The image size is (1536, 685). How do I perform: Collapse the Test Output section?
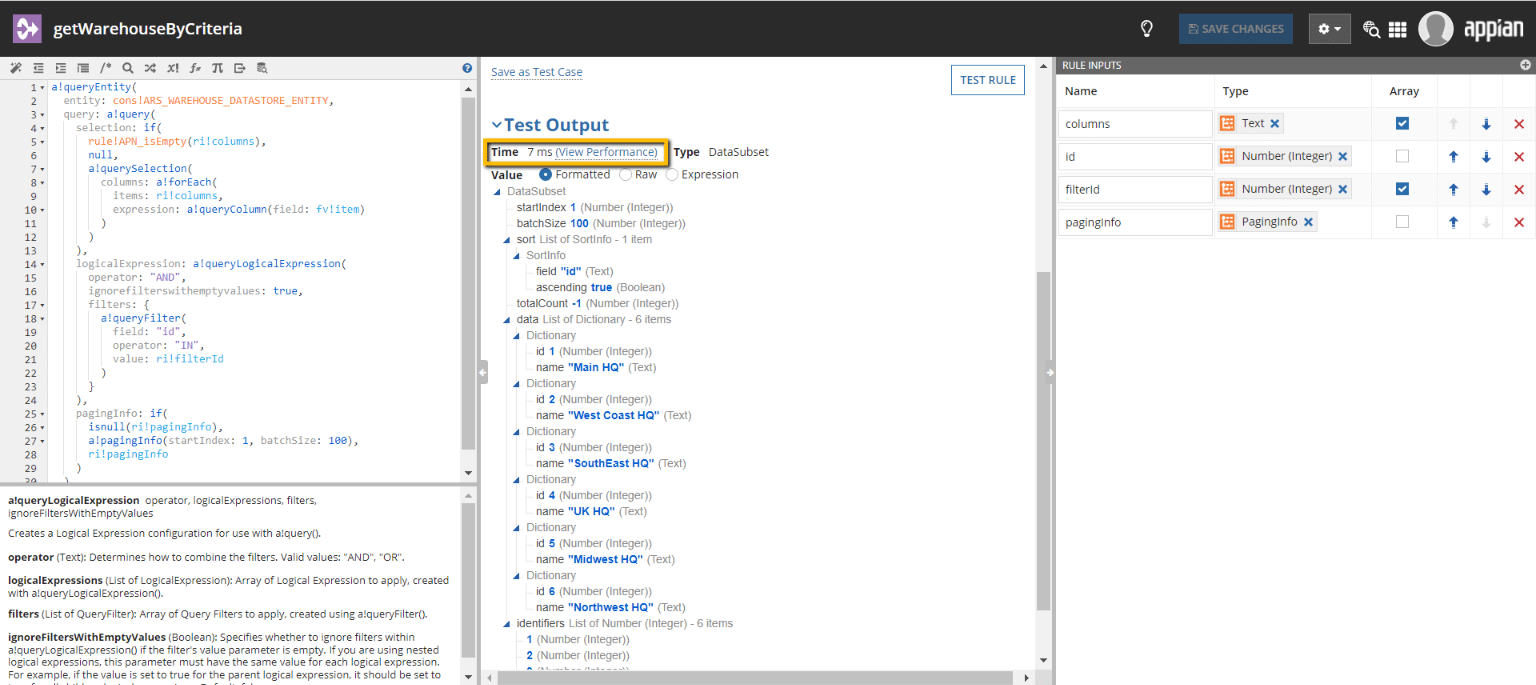click(496, 124)
